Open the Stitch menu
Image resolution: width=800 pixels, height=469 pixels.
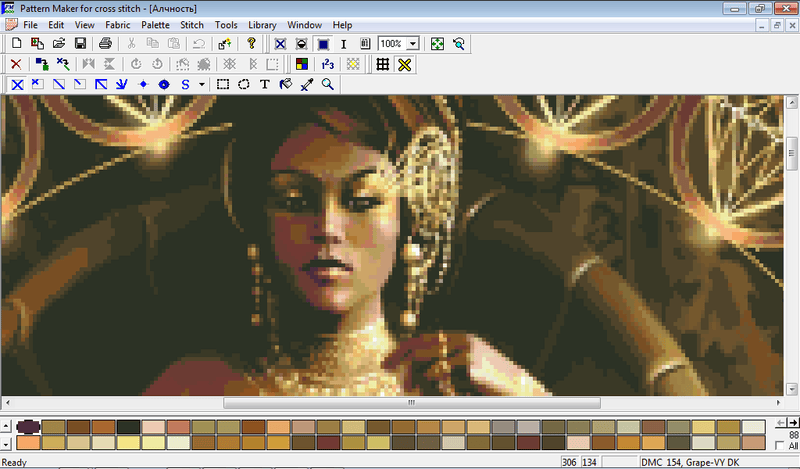click(191, 23)
